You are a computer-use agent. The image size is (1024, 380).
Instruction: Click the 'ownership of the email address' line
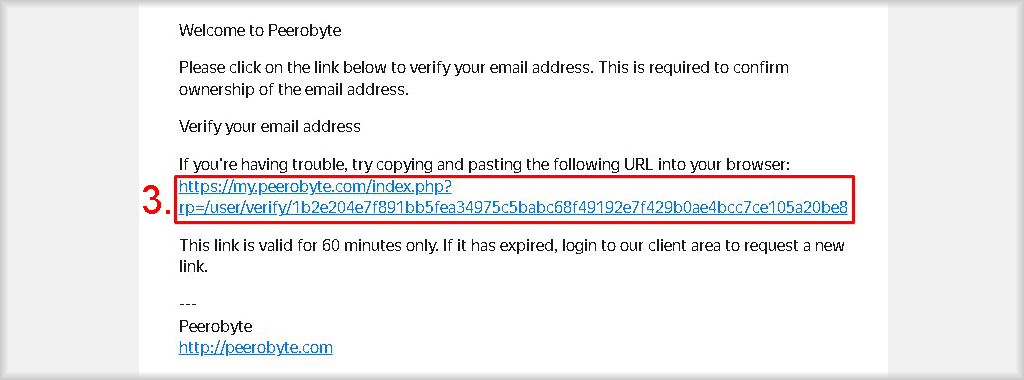click(293, 89)
